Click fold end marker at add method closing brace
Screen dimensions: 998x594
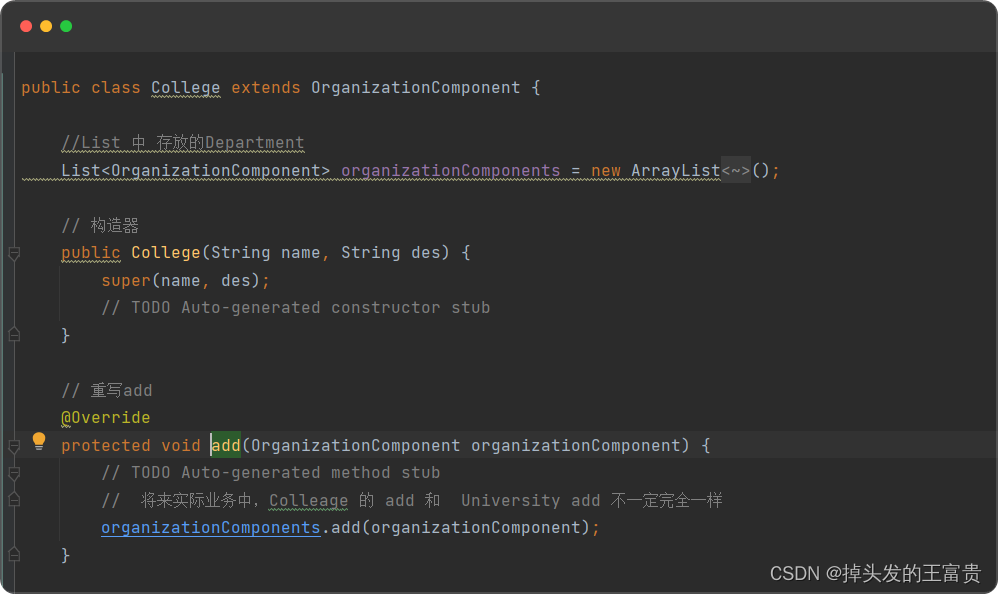click(14, 555)
